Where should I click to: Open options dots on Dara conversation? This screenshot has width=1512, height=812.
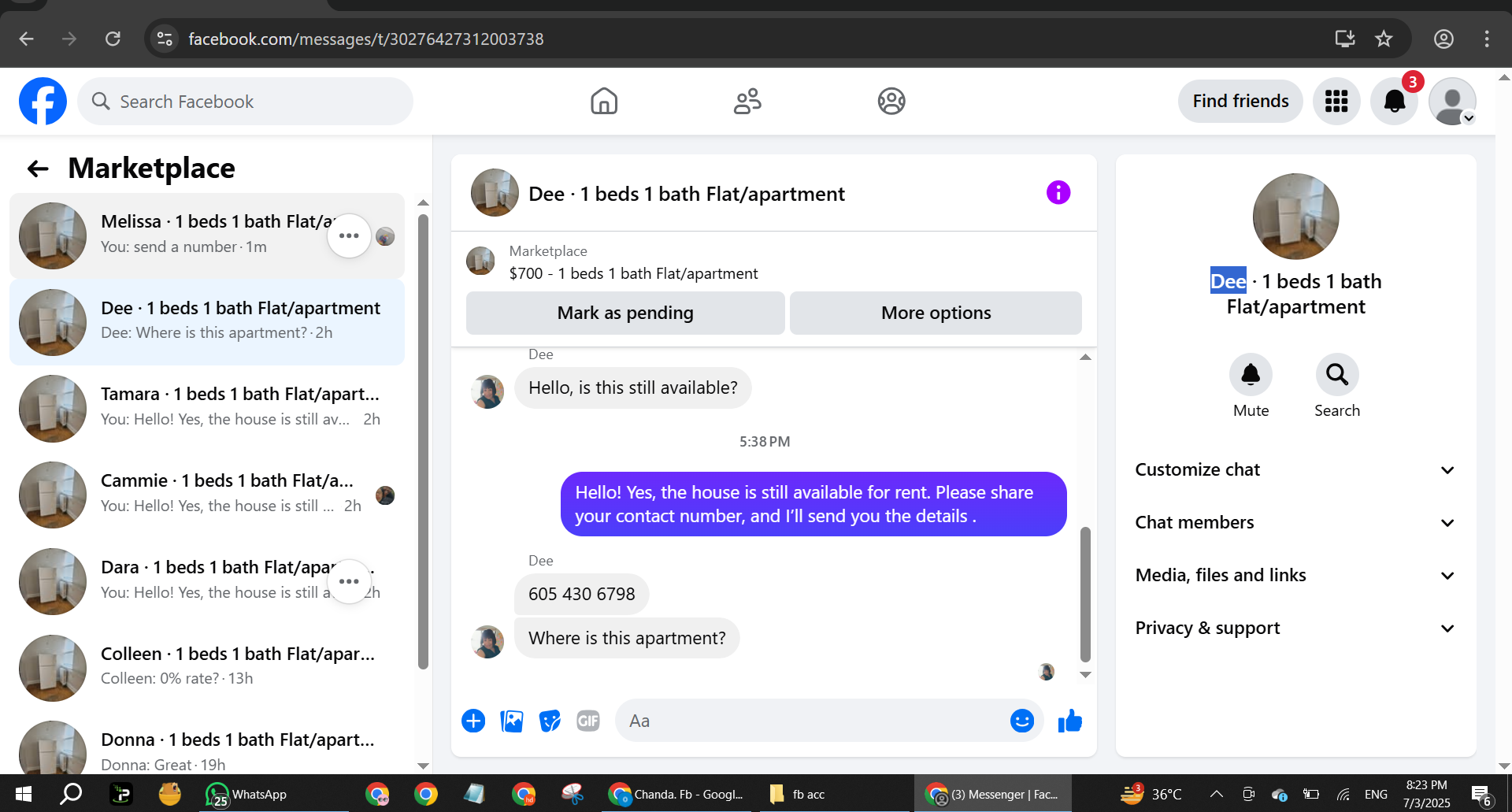[349, 581]
